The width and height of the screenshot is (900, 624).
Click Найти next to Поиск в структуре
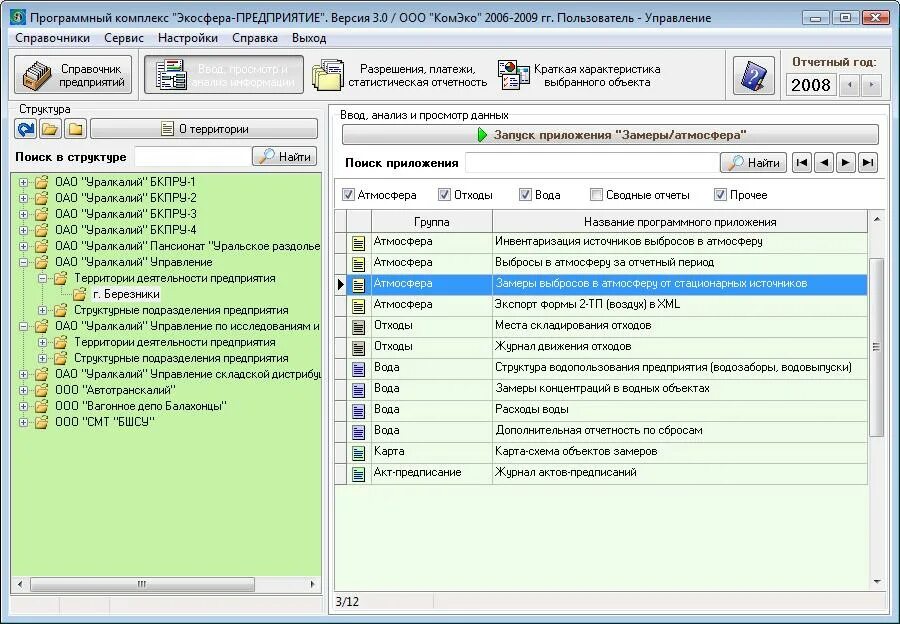pyautogui.click(x=285, y=156)
